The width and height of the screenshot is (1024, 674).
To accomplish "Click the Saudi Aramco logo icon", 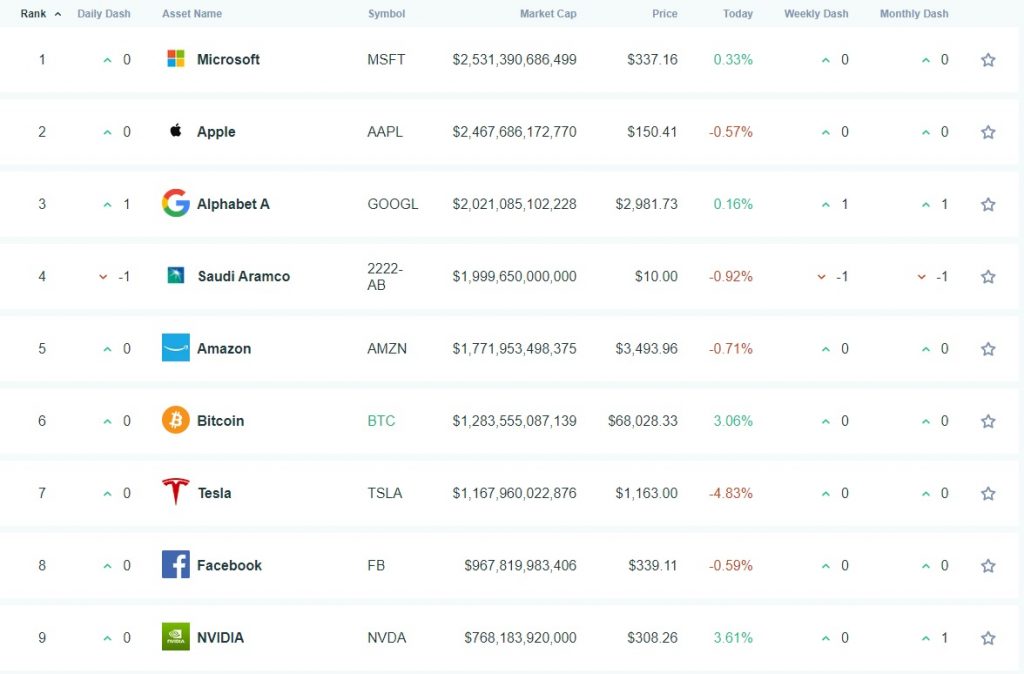I will 176,276.
